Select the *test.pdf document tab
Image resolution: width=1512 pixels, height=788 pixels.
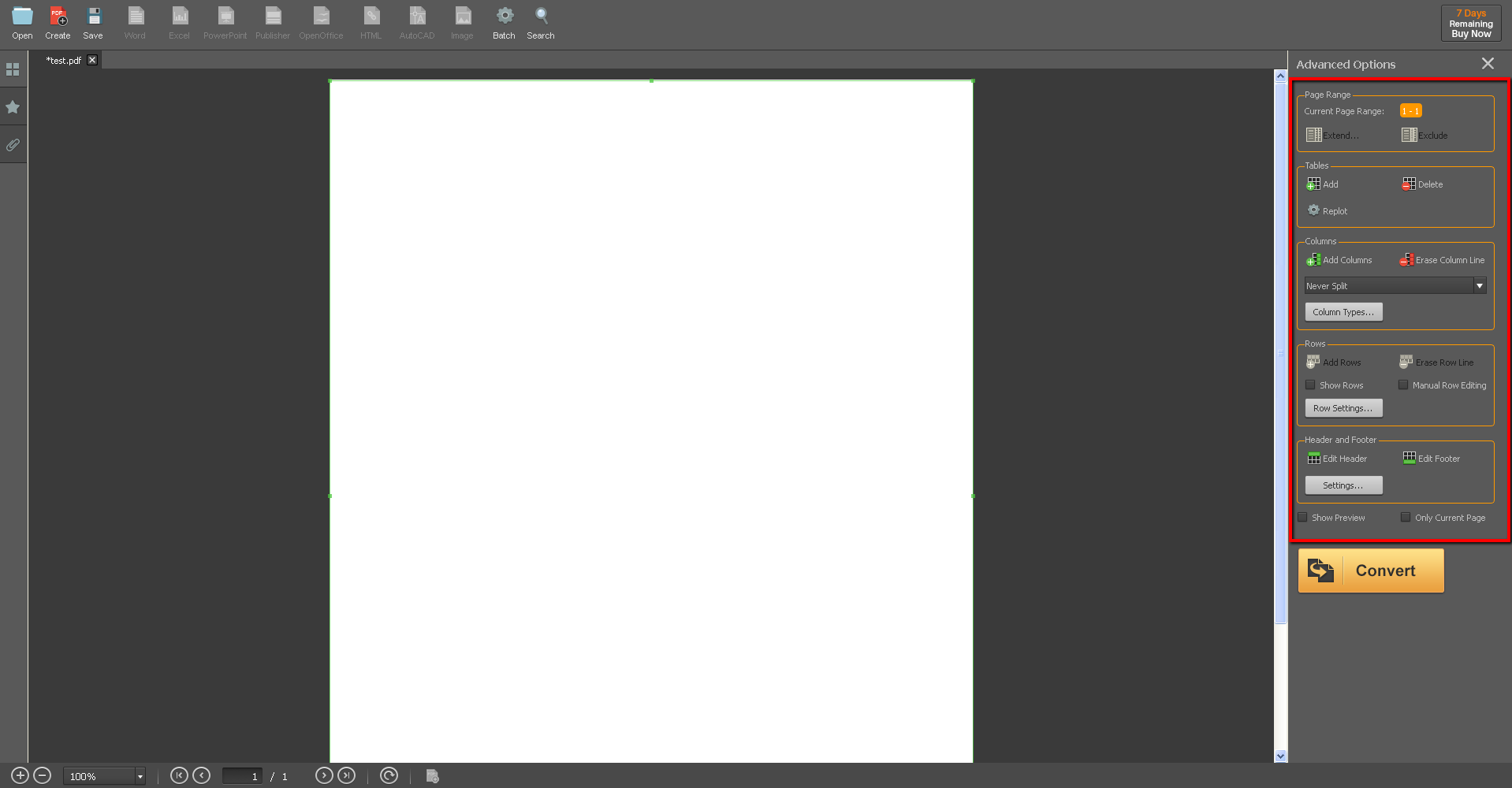63,60
